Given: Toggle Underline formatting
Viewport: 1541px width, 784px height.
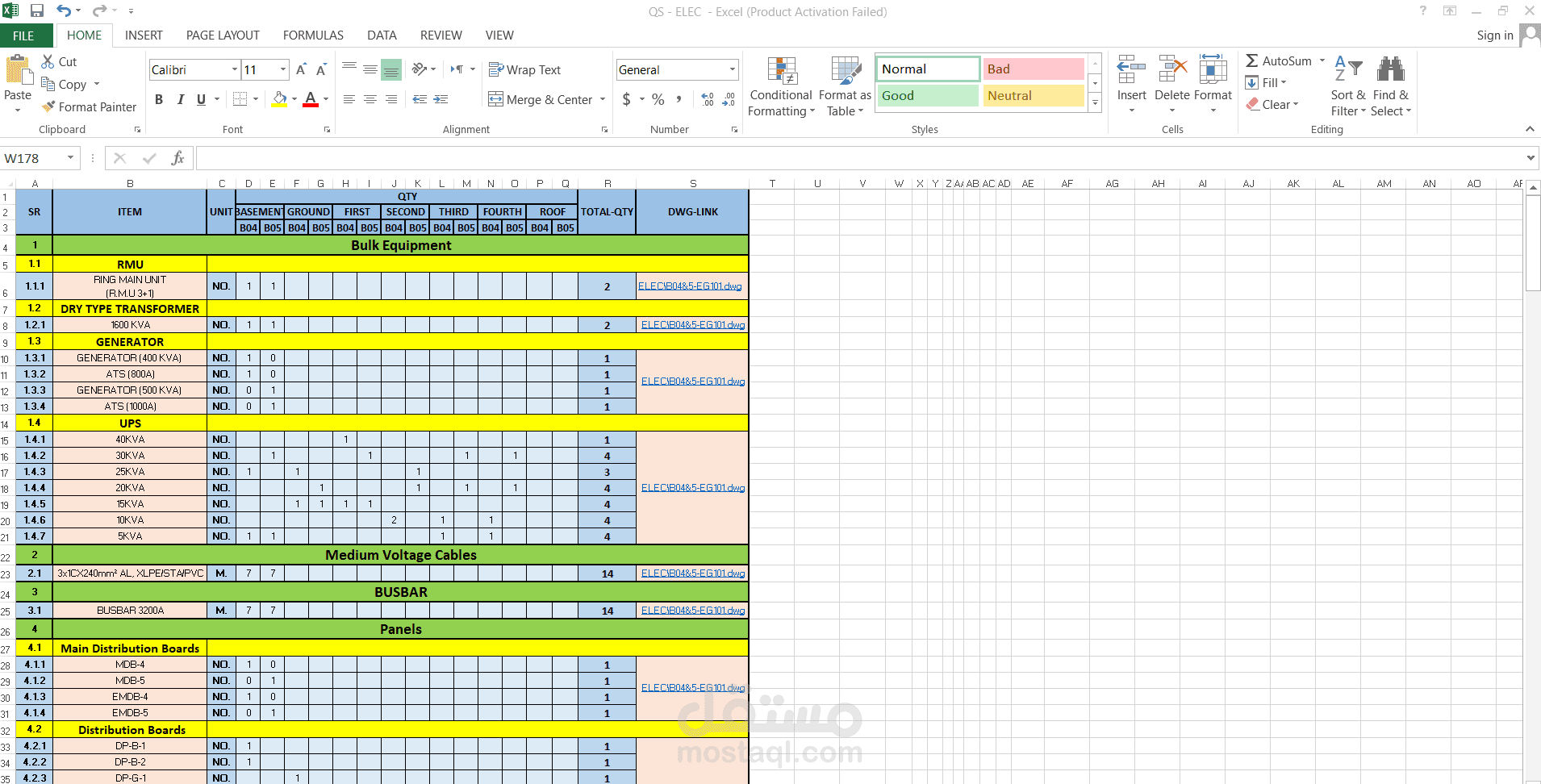Looking at the screenshot, I should [x=201, y=99].
